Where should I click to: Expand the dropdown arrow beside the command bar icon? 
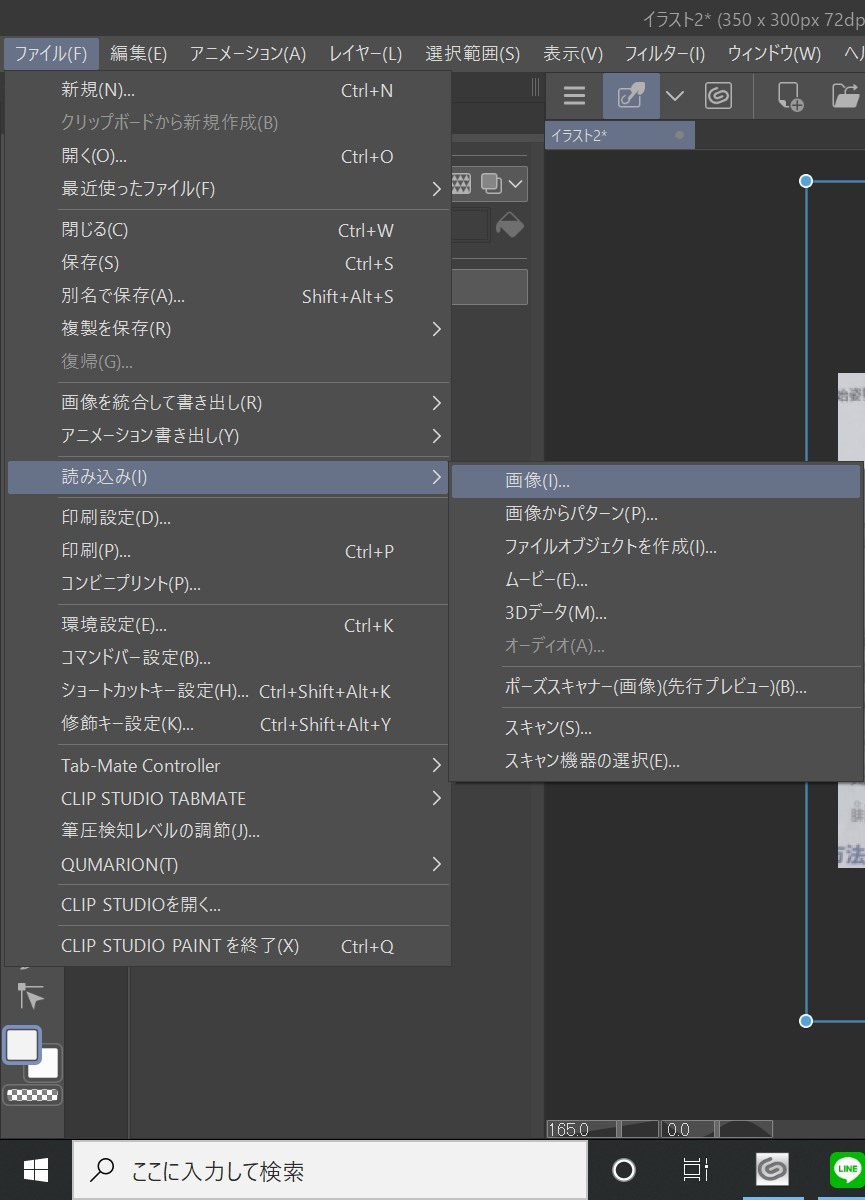point(675,96)
